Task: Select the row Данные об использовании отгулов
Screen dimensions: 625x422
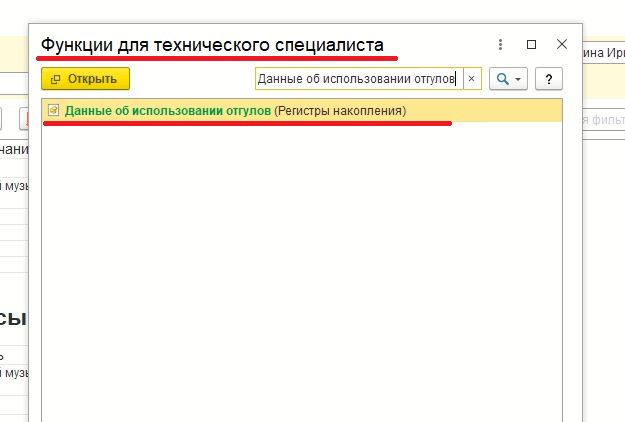Action: 302,110
